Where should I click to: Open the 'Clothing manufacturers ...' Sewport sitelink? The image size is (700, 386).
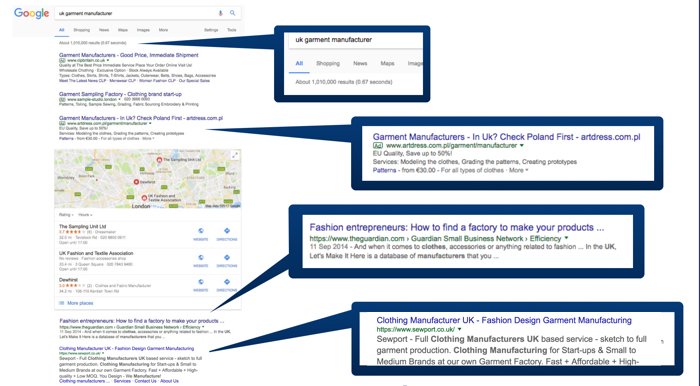point(84,381)
